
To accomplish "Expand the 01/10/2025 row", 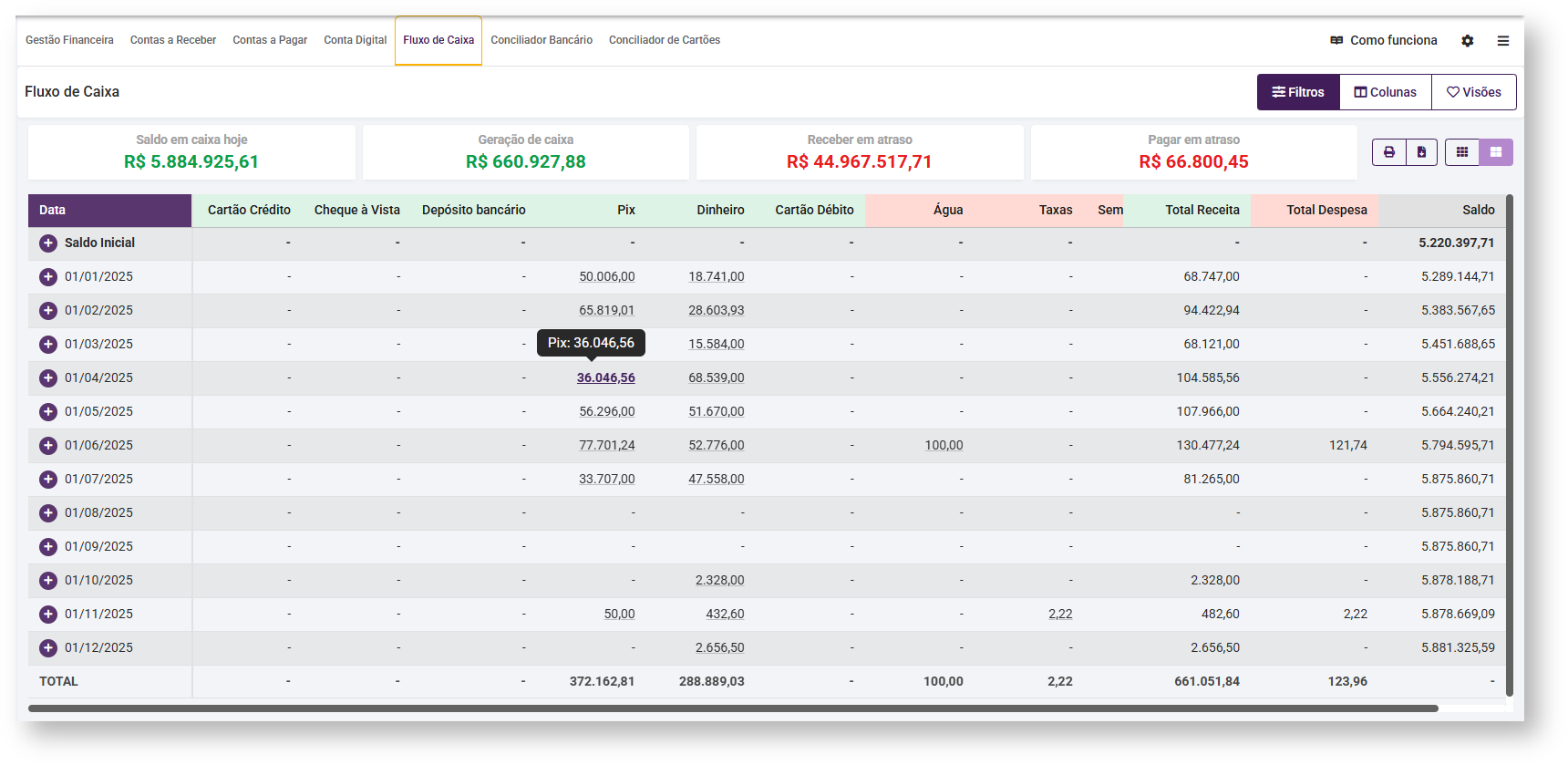I will [x=48, y=581].
